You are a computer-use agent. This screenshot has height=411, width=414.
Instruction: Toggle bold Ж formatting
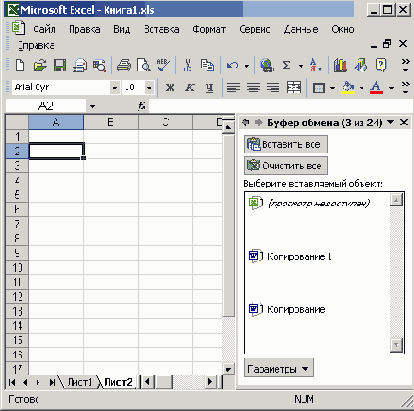point(170,88)
